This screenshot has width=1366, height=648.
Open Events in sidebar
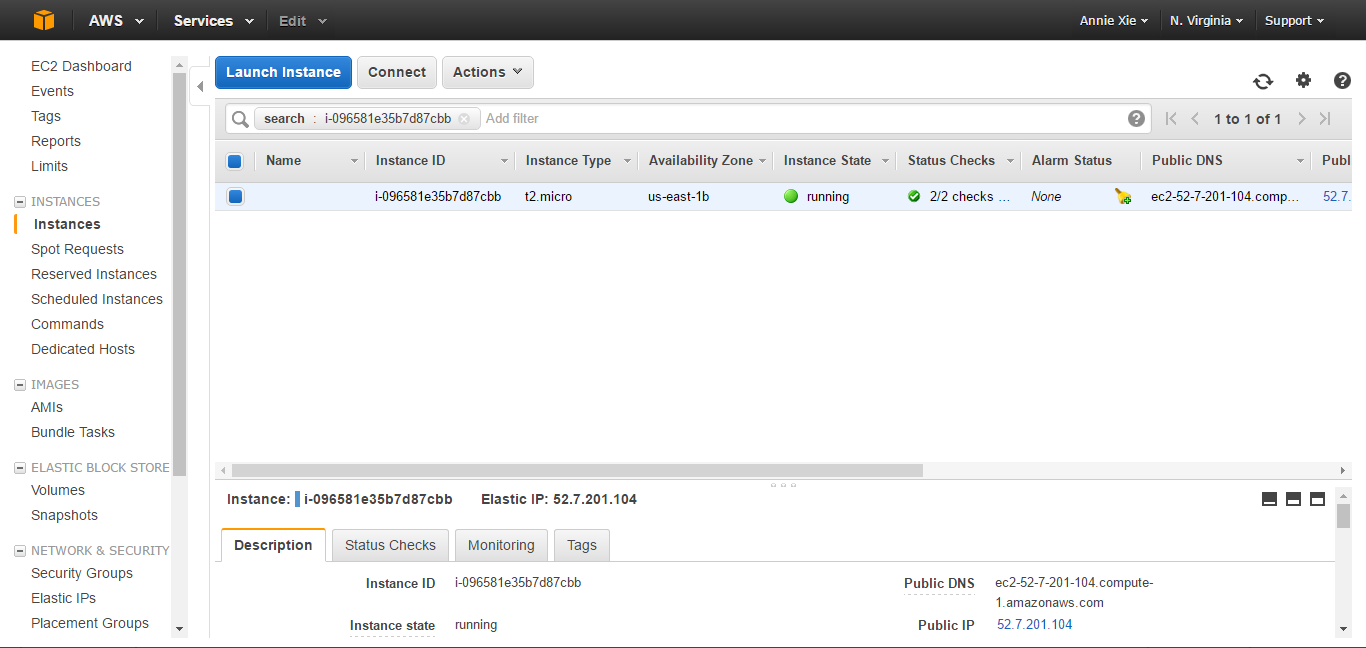click(52, 91)
